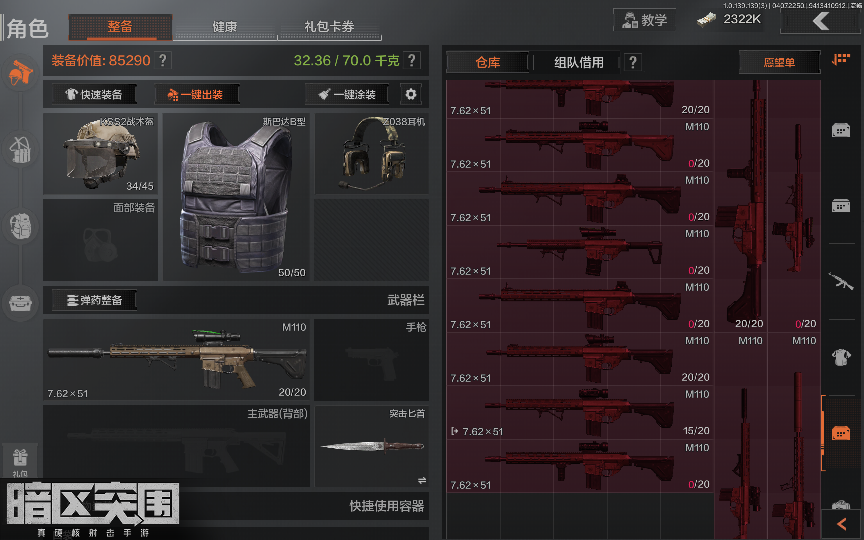
Task: Select the equipped M110 rifle slot
Action: click(x=176, y=360)
